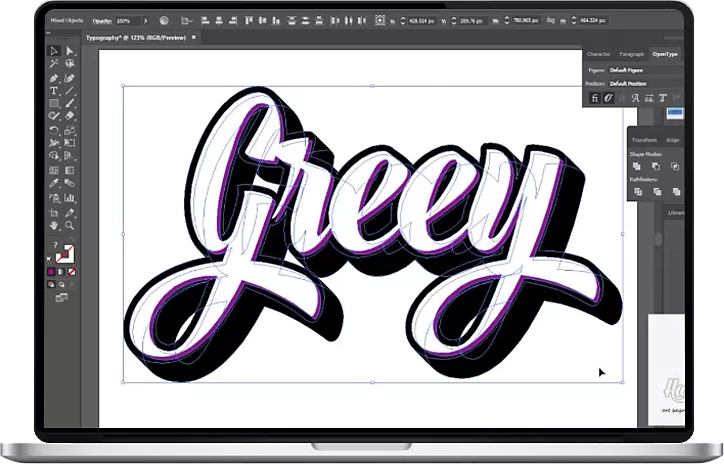The height and width of the screenshot is (464, 724).
Task: Select the Blend tool
Action: click(70, 183)
